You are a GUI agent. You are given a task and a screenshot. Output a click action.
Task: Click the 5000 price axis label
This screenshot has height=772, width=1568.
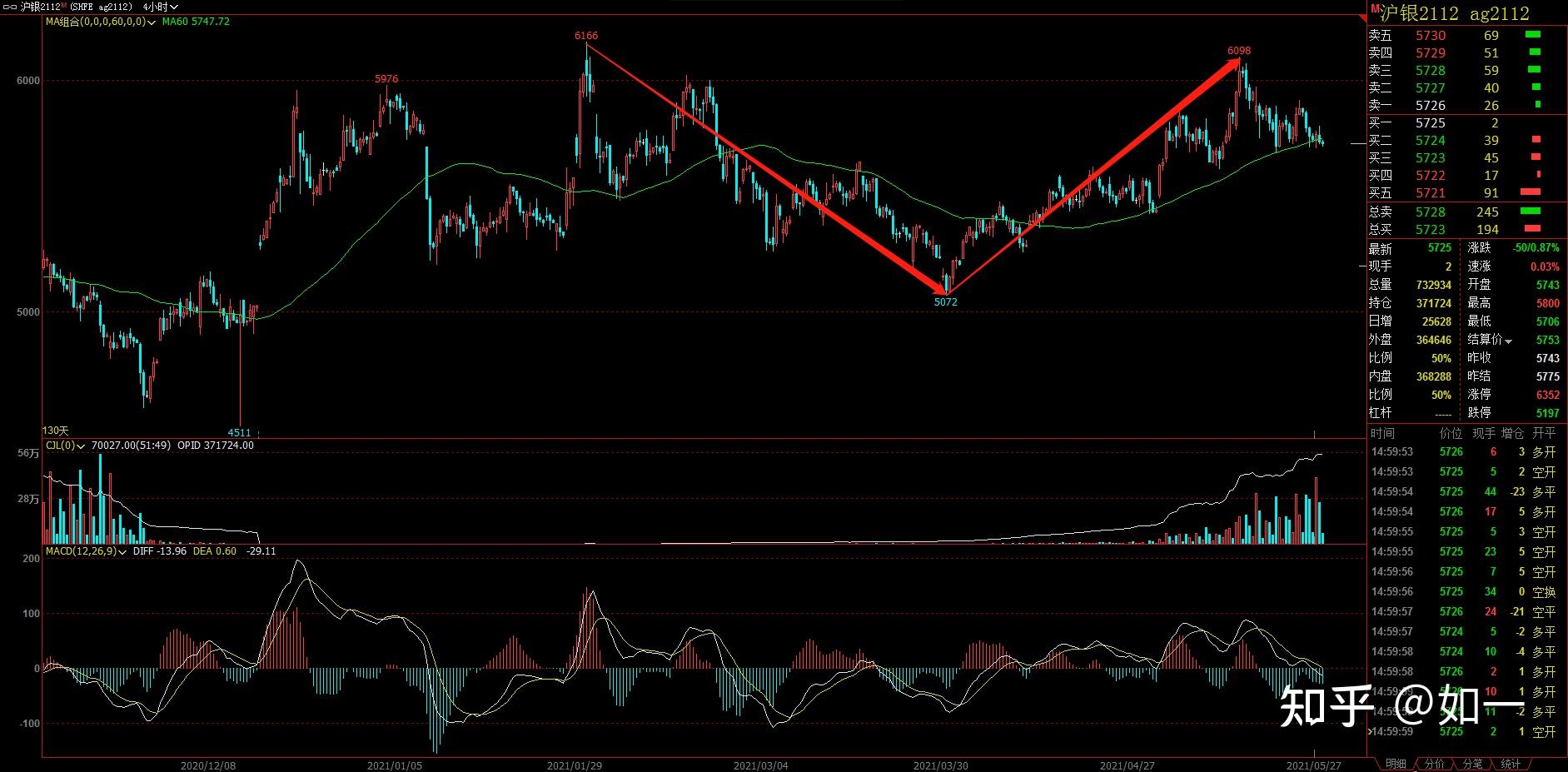(28, 312)
